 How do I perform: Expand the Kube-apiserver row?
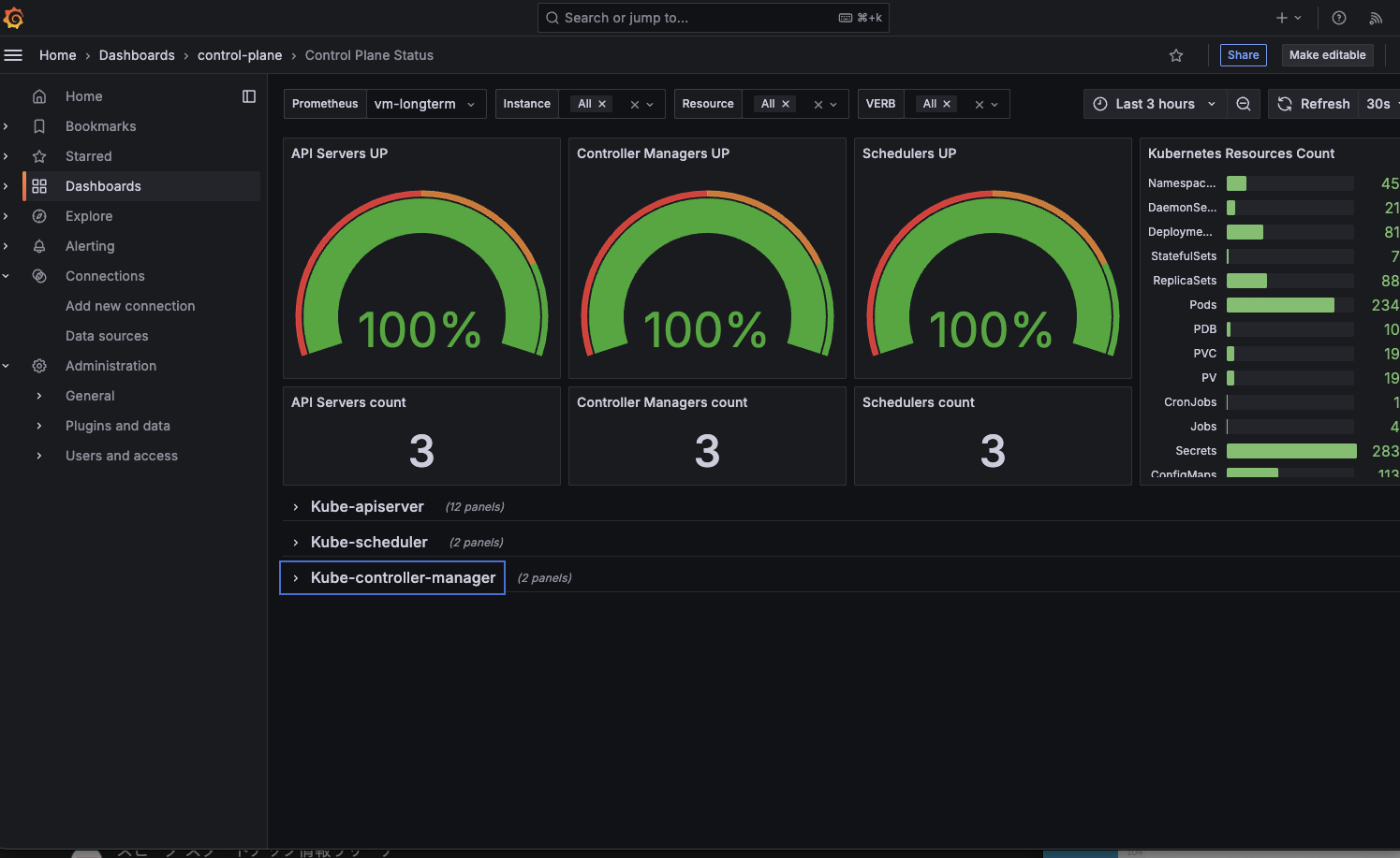367,507
